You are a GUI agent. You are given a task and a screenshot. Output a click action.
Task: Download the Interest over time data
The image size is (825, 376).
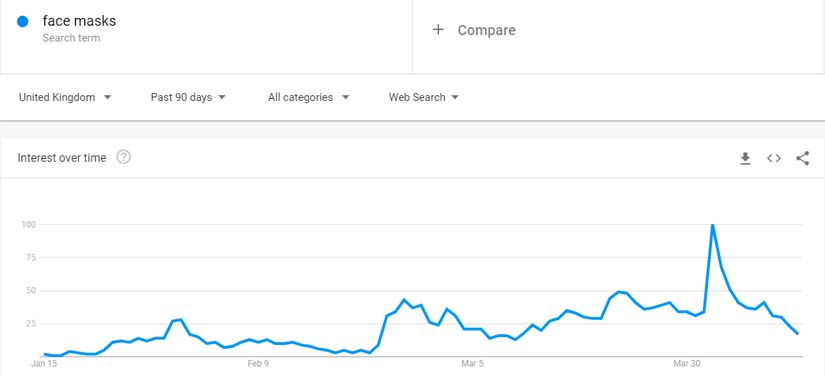745,158
